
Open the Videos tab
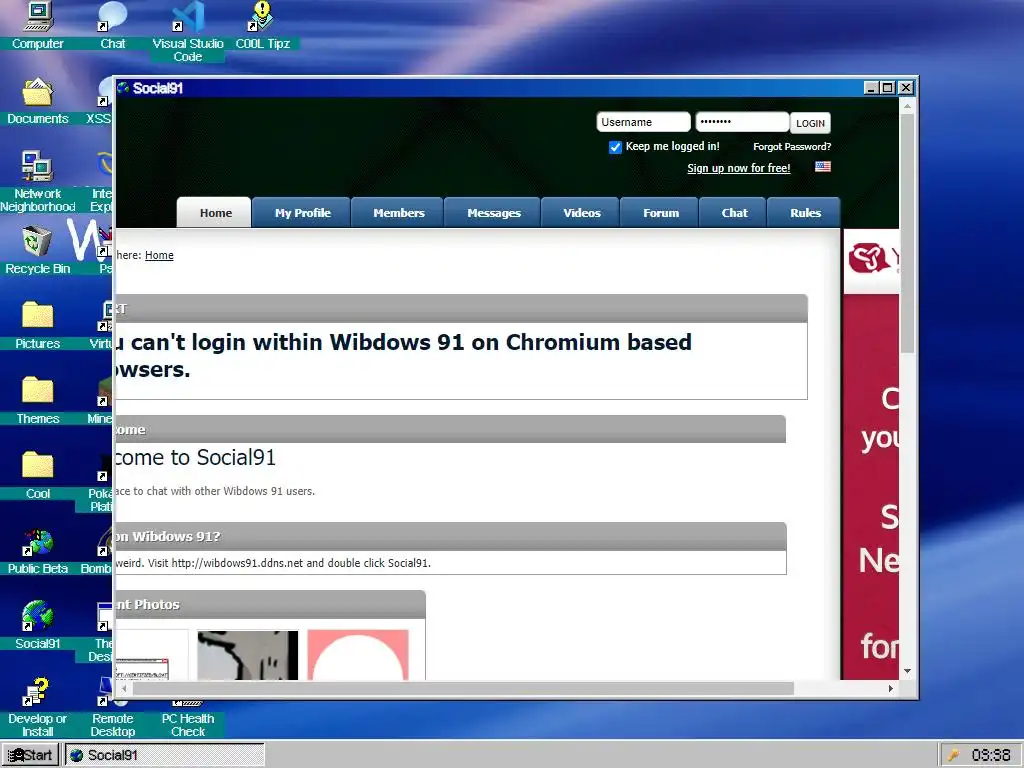581,213
